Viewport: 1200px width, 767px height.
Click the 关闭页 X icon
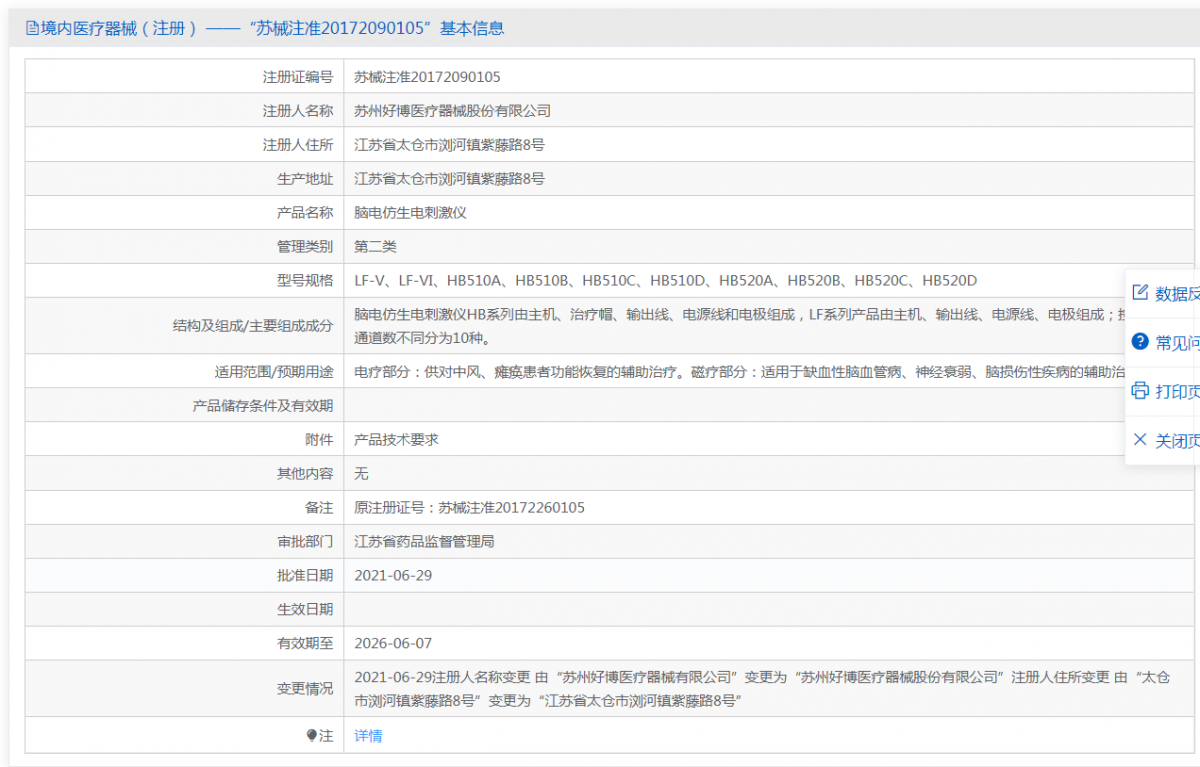tap(1140, 440)
